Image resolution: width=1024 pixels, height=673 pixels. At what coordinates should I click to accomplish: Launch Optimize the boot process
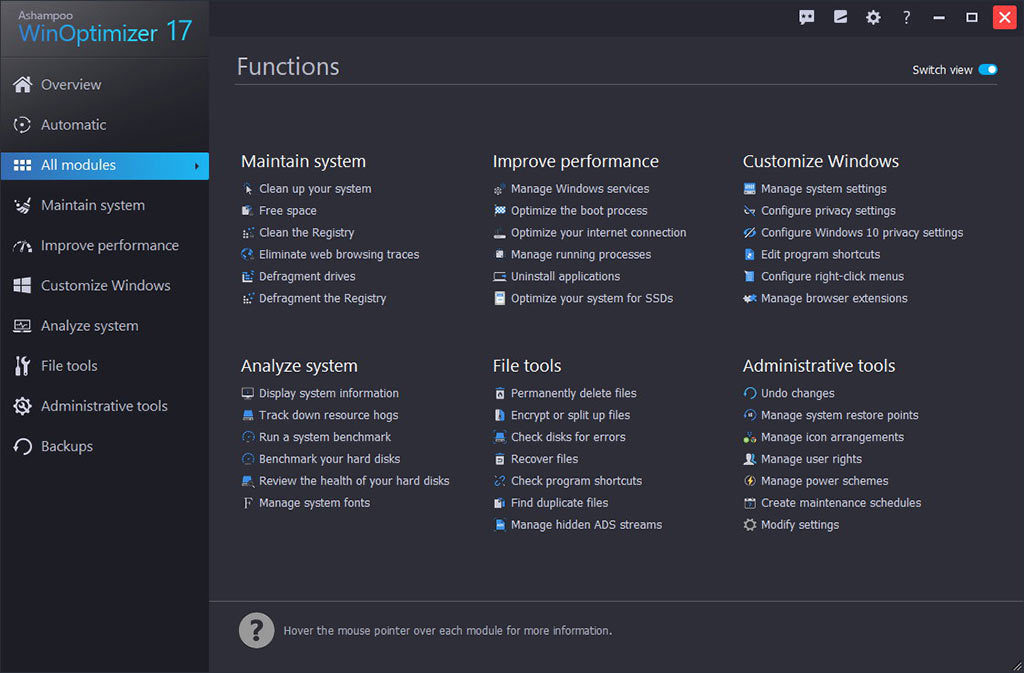pyautogui.click(x=578, y=211)
